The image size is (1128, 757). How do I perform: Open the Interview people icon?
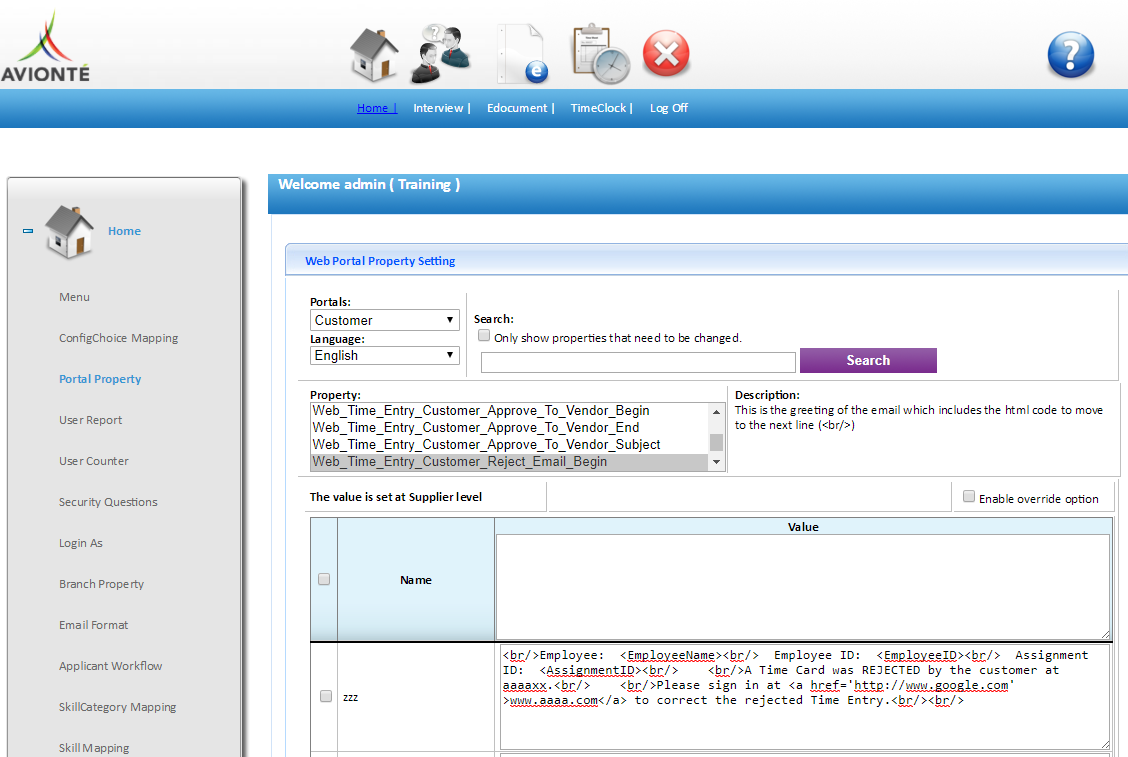441,54
